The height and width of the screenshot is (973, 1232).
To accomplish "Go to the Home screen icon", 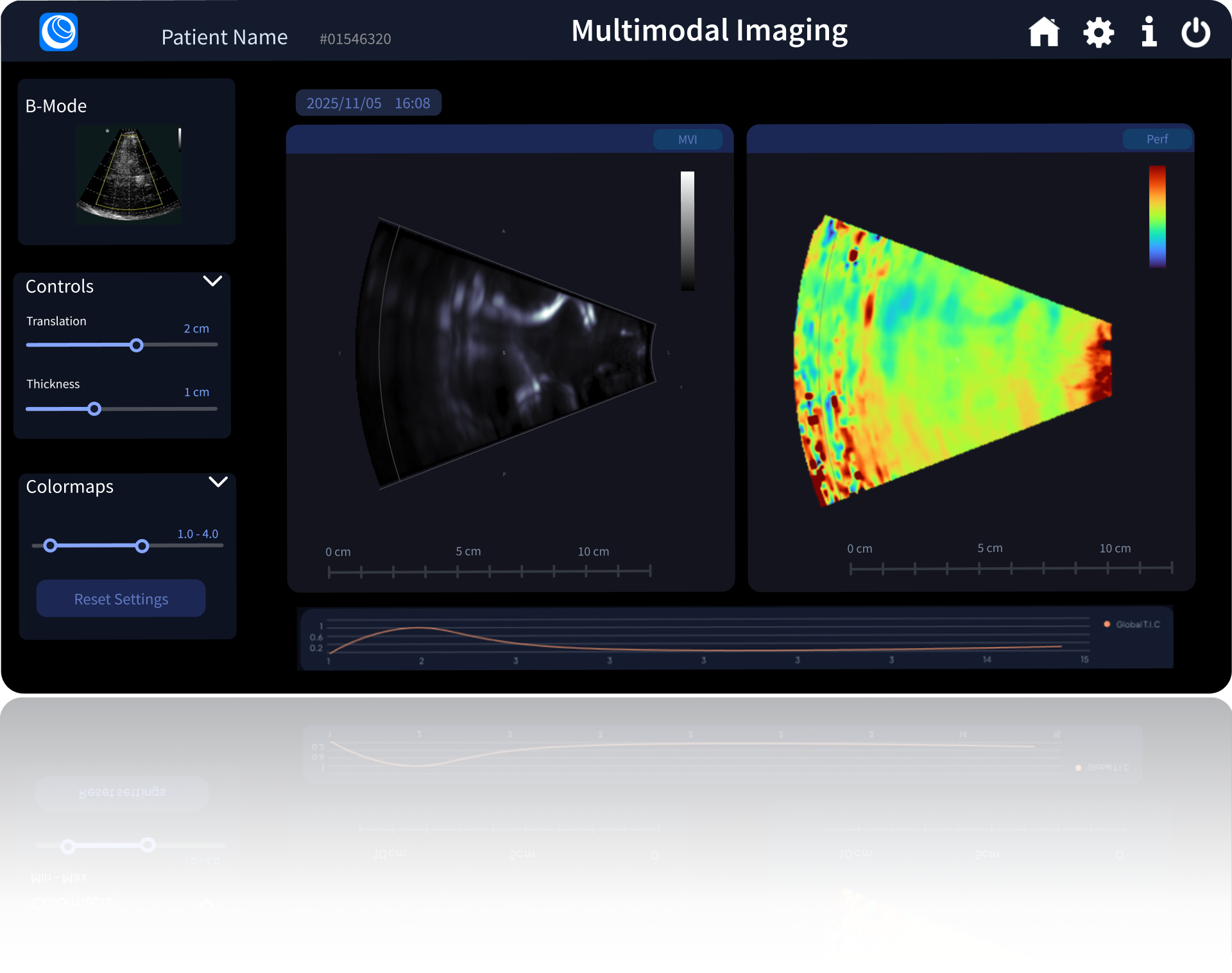I will (x=1044, y=32).
